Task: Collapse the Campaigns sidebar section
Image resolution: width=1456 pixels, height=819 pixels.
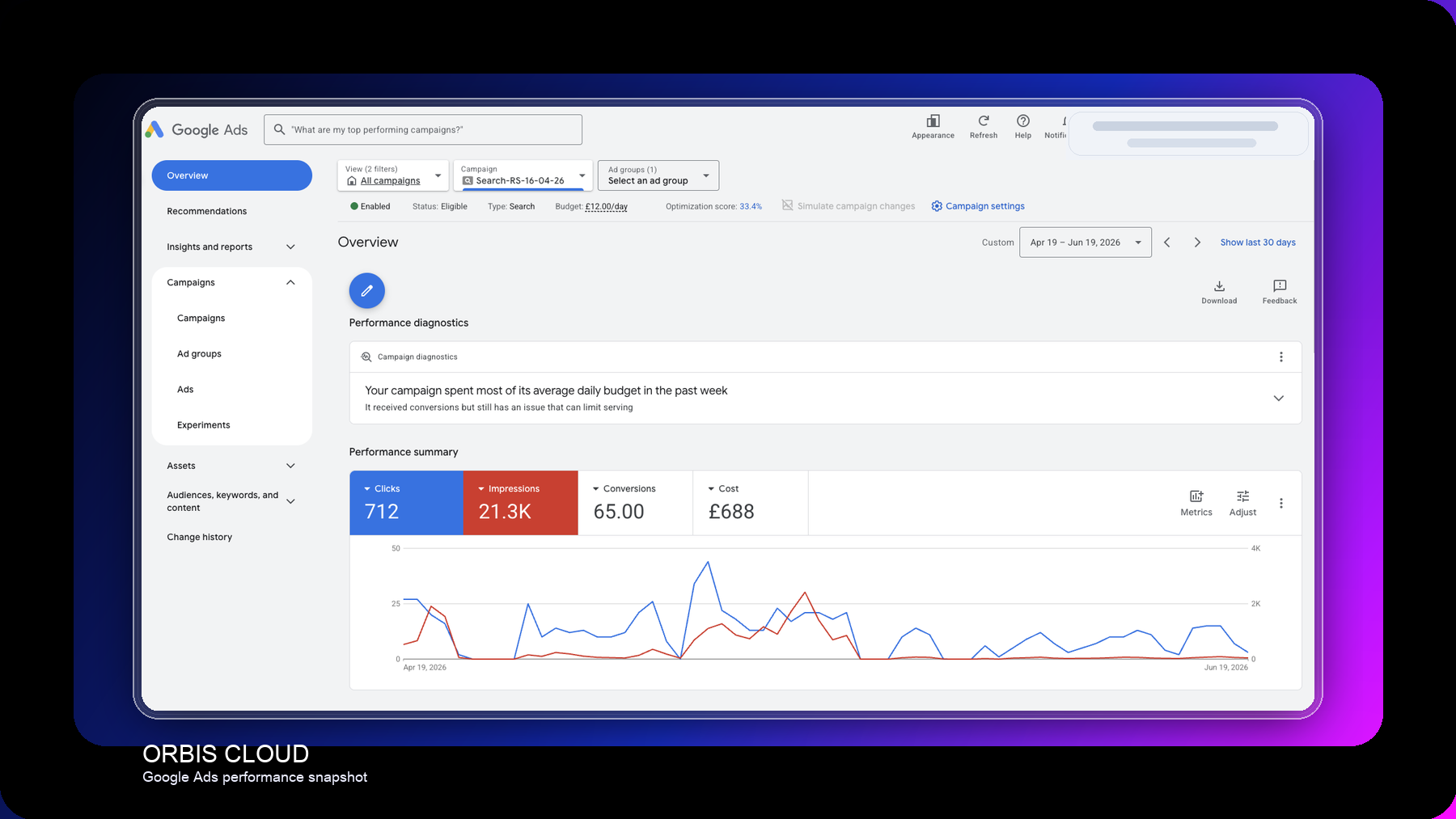Action: click(290, 282)
